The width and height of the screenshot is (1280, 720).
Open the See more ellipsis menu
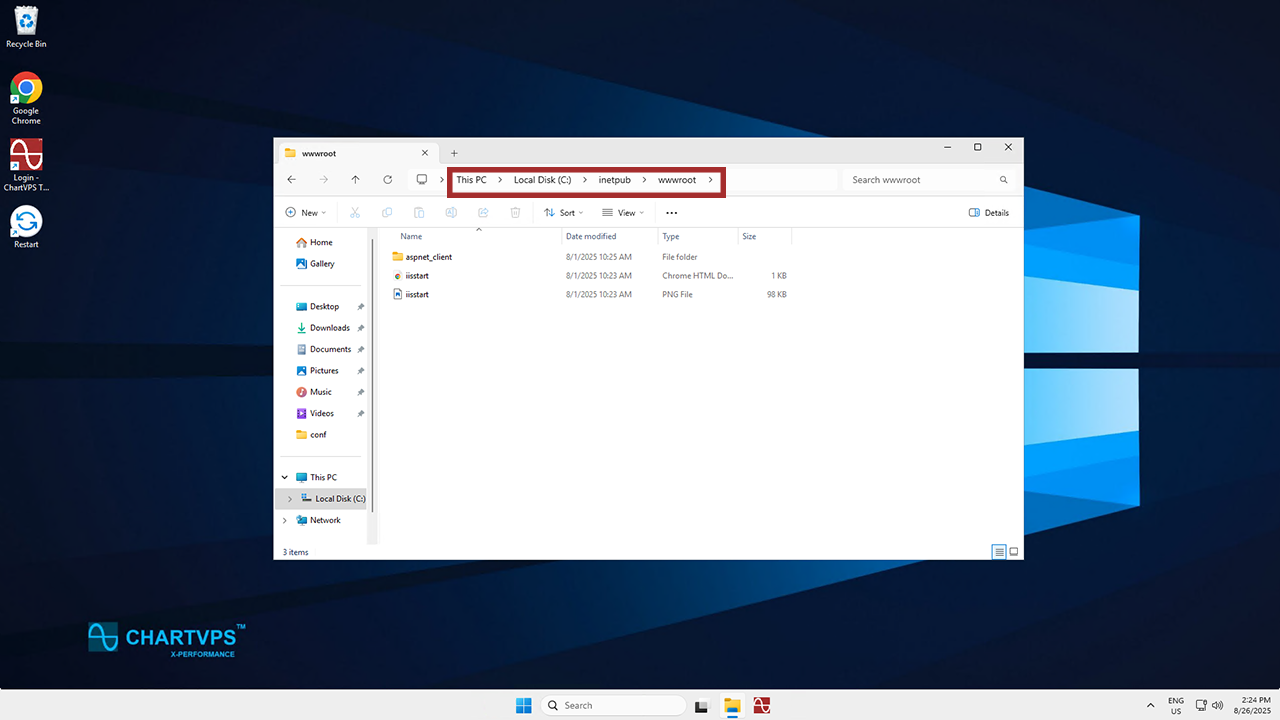coord(671,213)
